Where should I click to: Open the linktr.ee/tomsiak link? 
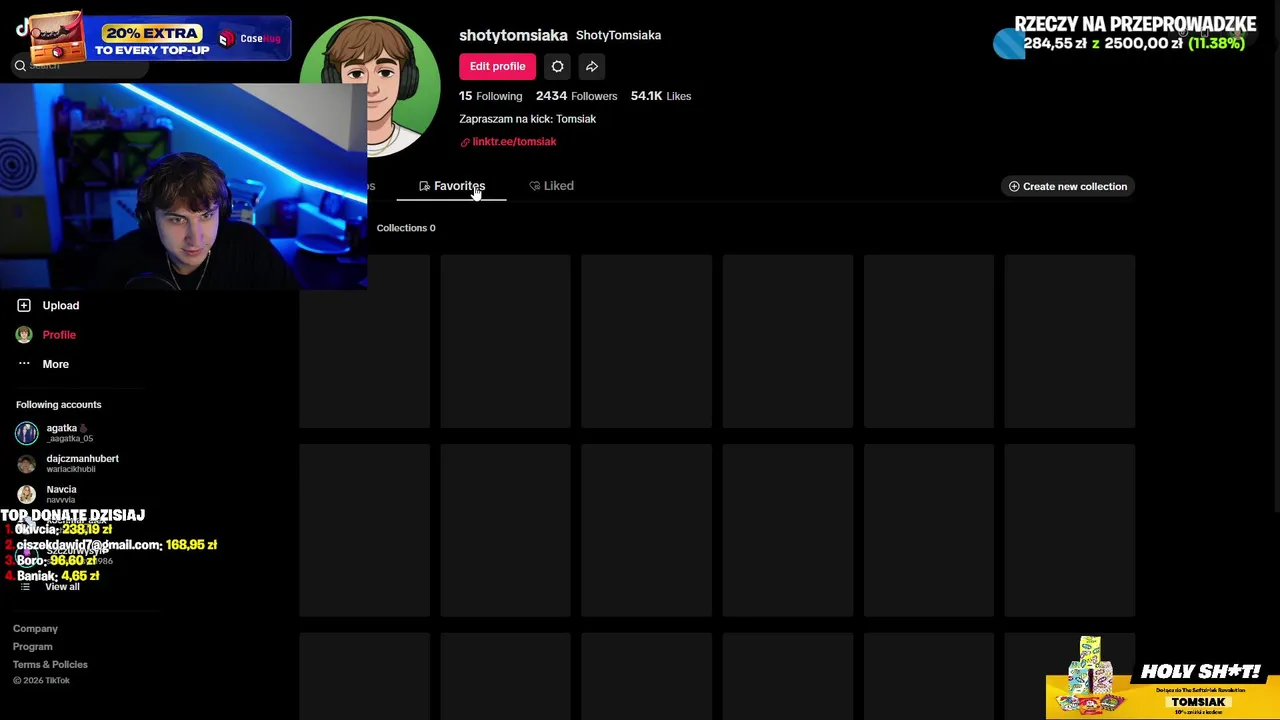[514, 142]
